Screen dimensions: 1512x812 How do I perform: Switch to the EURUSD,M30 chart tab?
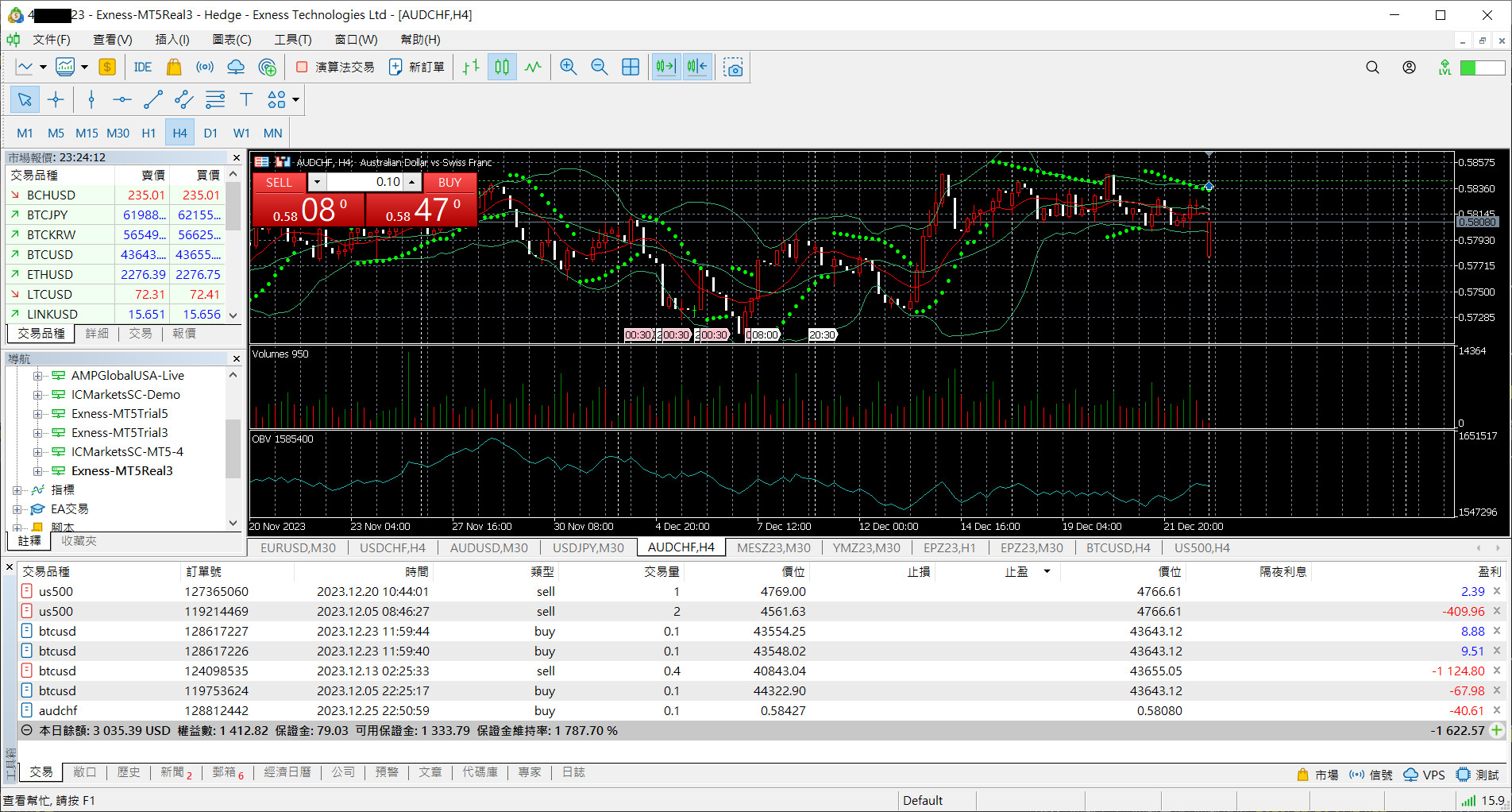(298, 547)
